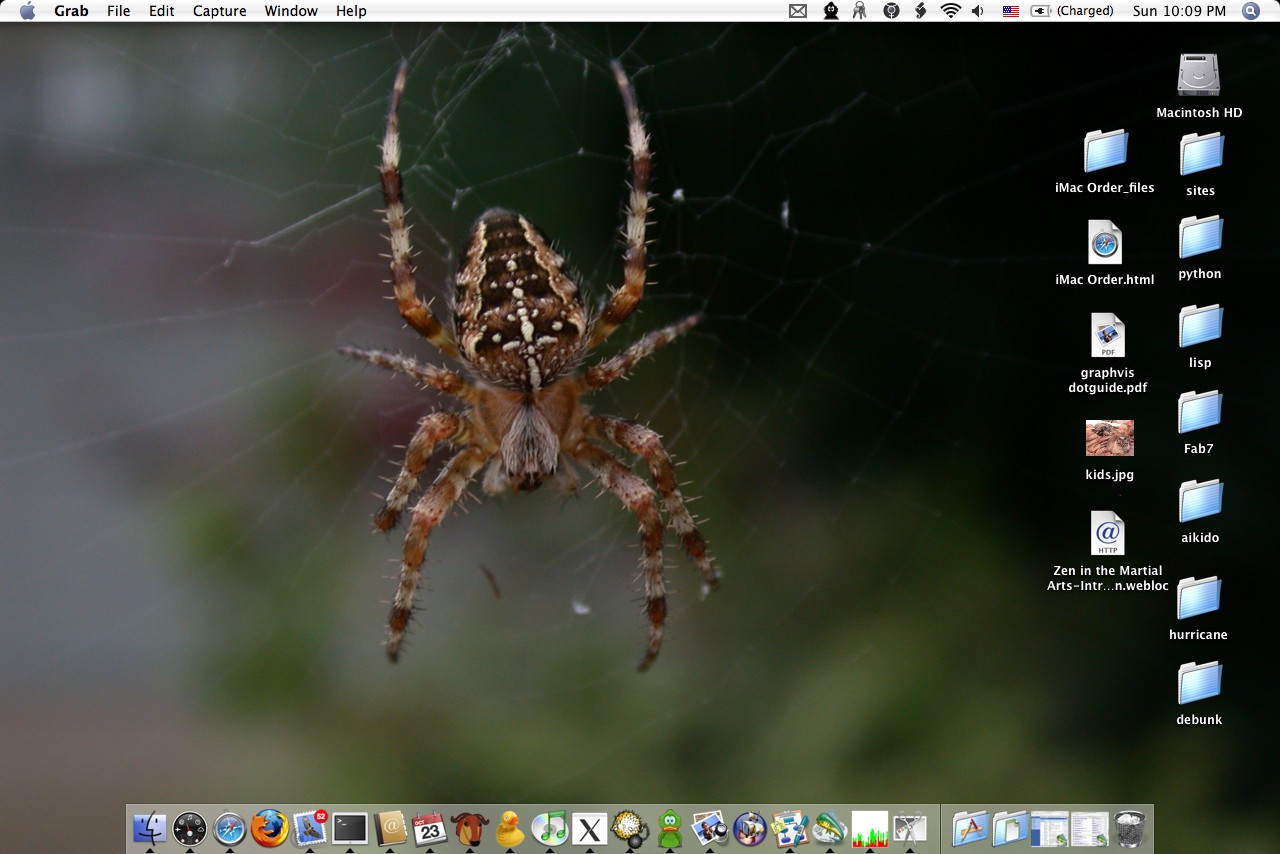Click the Grab scissors icon in the Dock
Screen dimensions: 1280x854
(910, 828)
